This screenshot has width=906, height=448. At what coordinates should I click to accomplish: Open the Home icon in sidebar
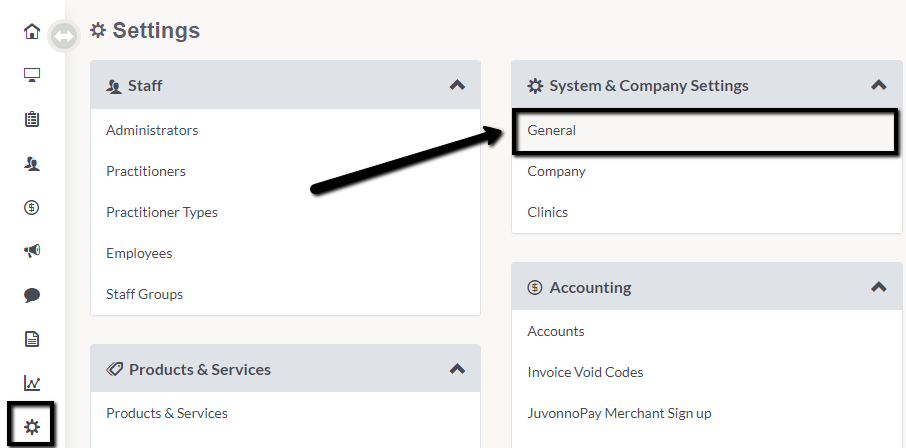tap(32, 31)
